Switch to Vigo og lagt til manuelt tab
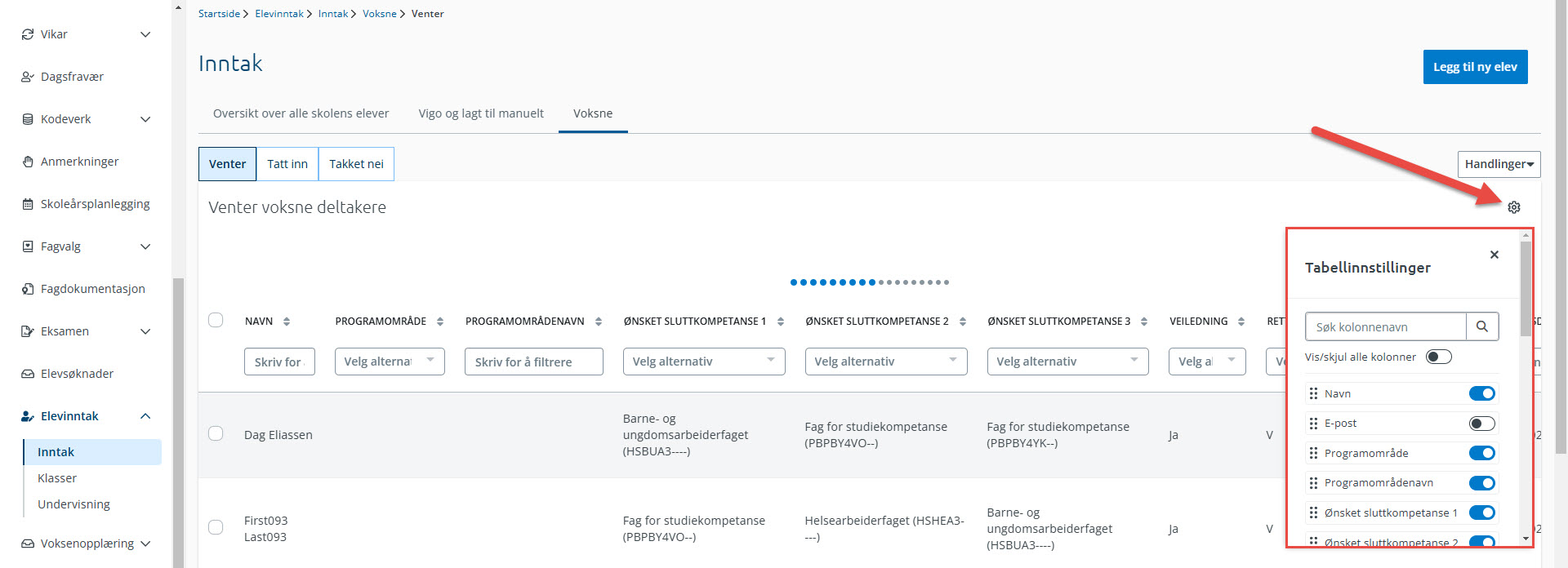The width and height of the screenshot is (1568, 568). [481, 113]
